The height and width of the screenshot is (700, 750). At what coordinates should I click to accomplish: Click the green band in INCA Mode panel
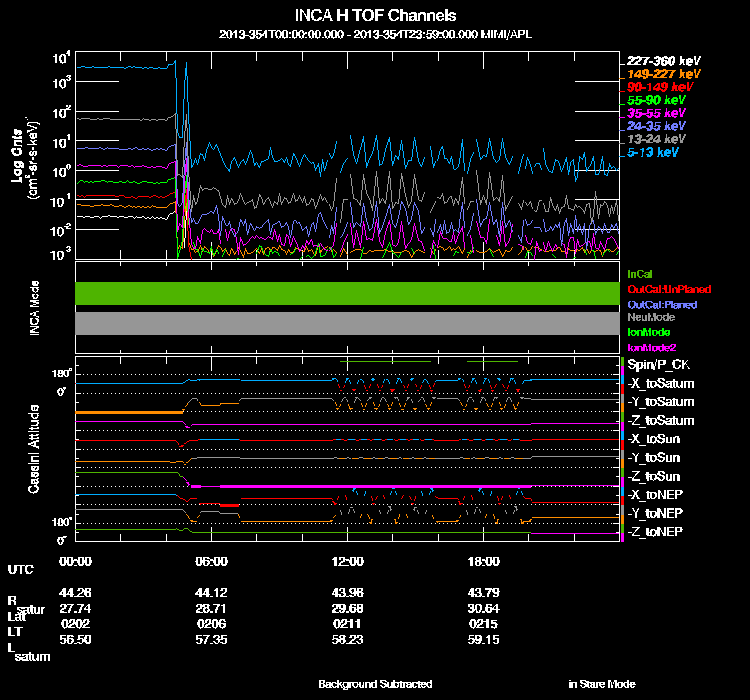point(347,292)
